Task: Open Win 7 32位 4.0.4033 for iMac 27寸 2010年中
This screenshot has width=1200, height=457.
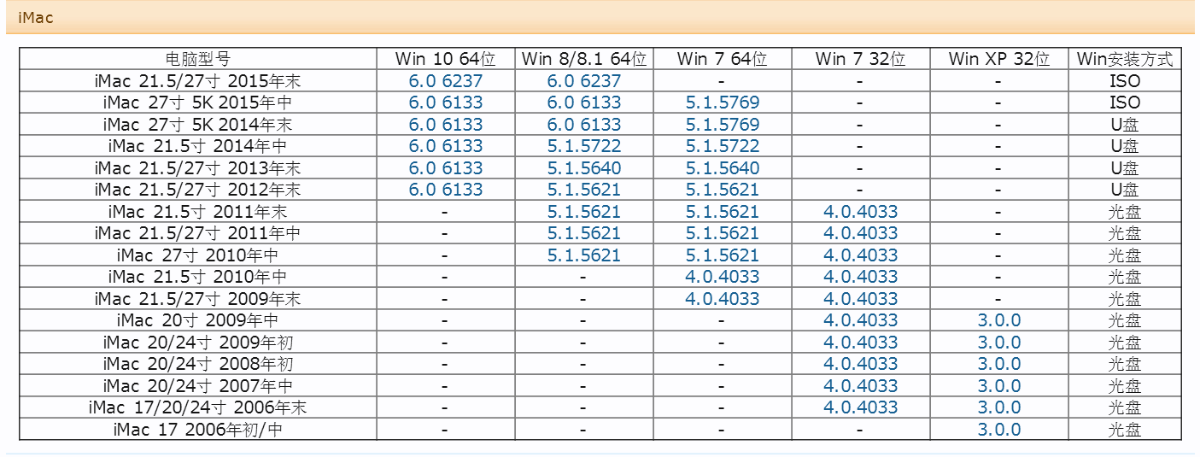Action: coord(861,255)
